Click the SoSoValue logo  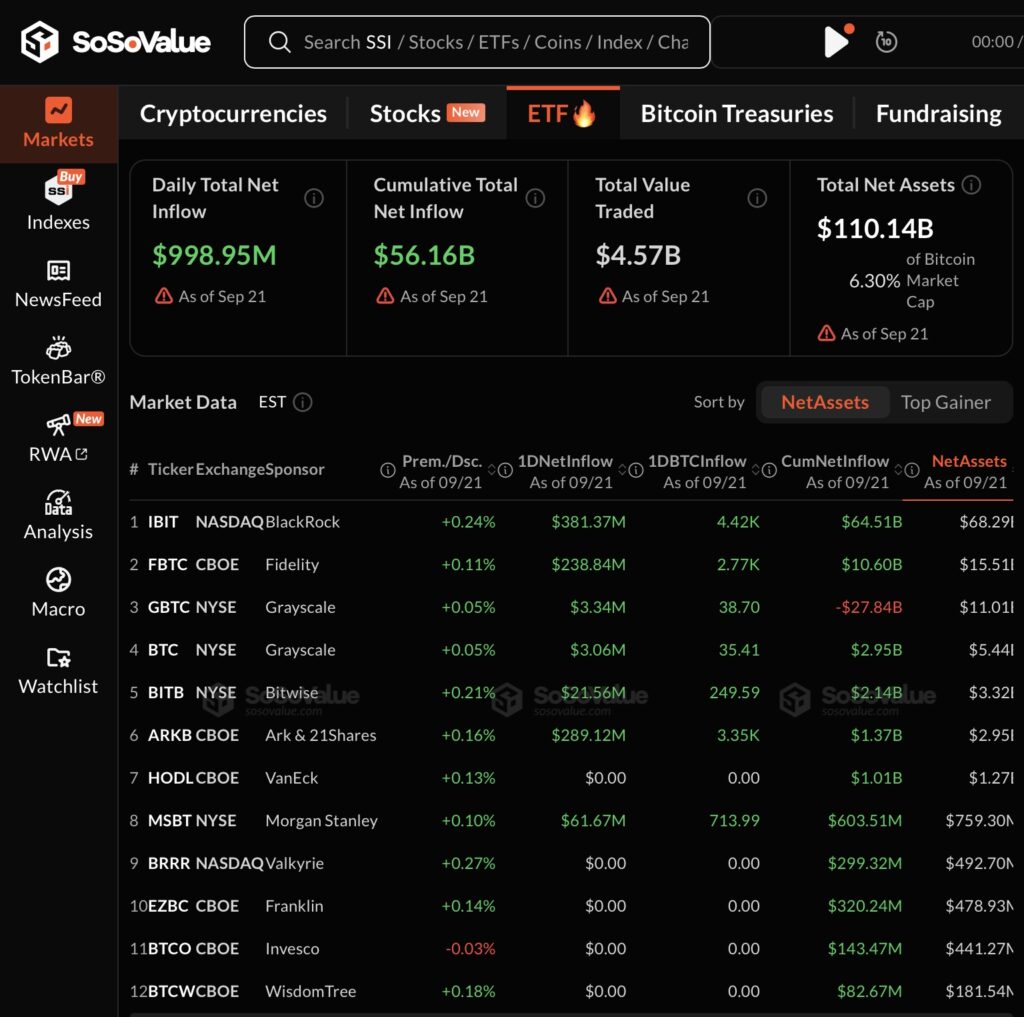click(x=116, y=42)
